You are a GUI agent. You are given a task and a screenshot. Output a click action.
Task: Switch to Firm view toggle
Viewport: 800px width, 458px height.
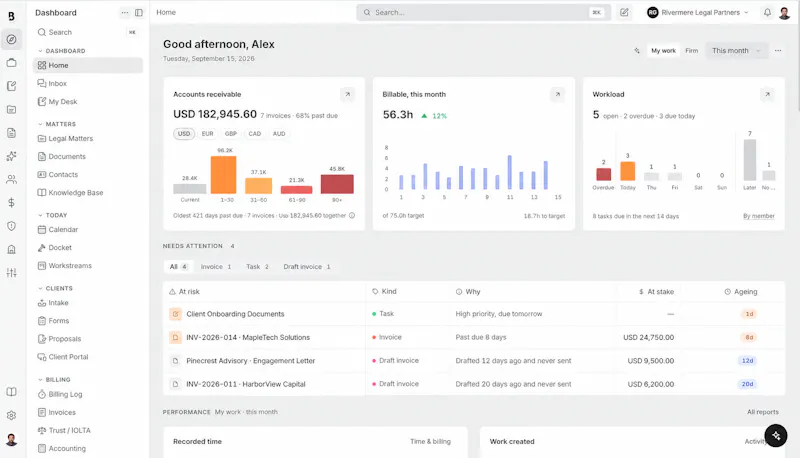pyautogui.click(x=691, y=50)
